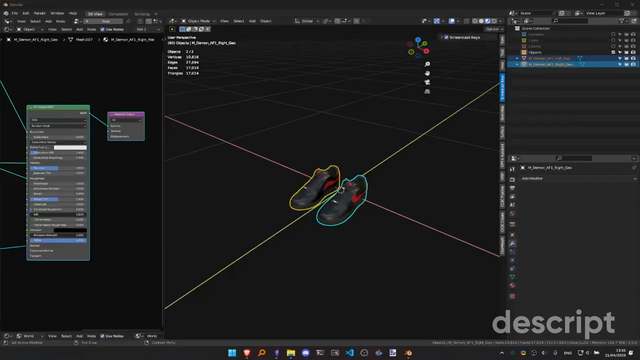
Task: Select material preview shading mode
Action: (487, 21)
